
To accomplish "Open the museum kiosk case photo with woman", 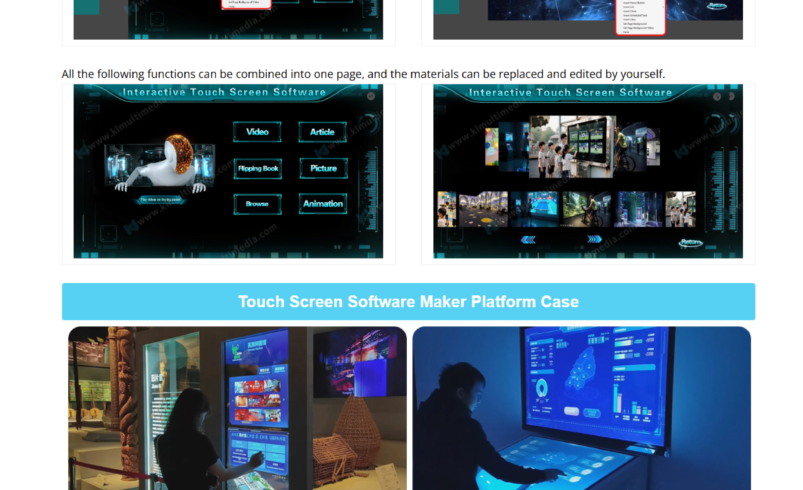I will [x=237, y=408].
